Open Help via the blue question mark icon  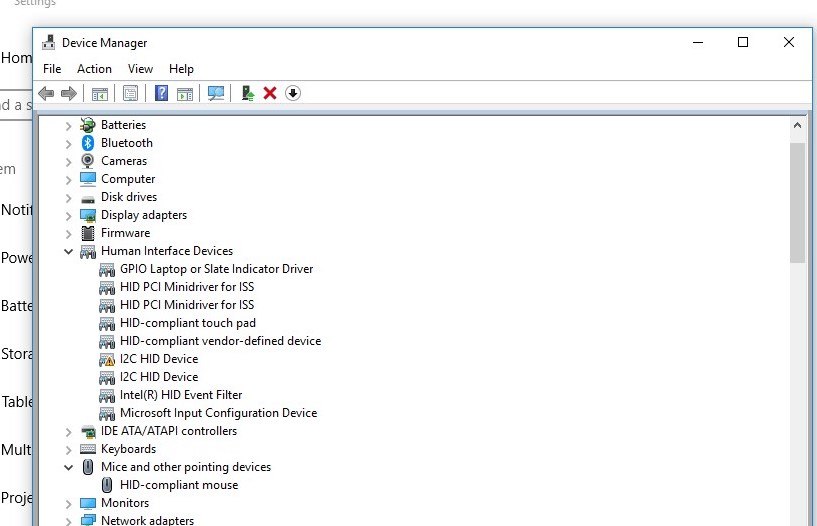click(x=160, y=93)
